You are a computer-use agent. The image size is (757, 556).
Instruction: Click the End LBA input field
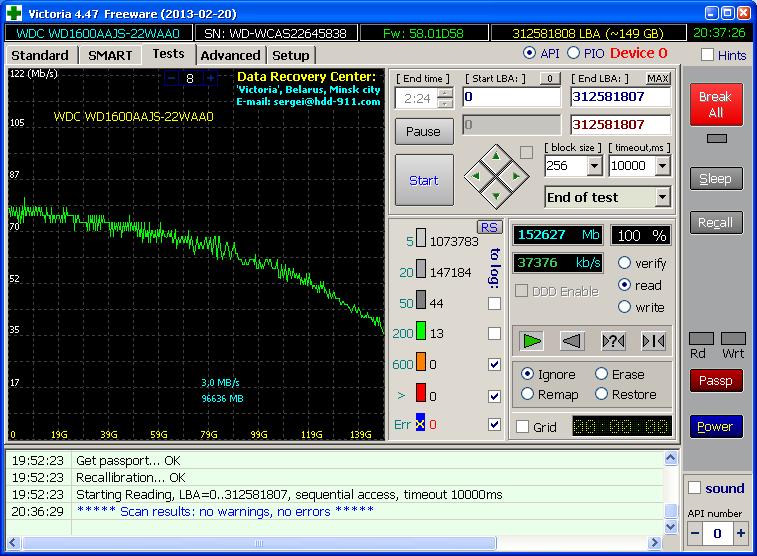620,97
